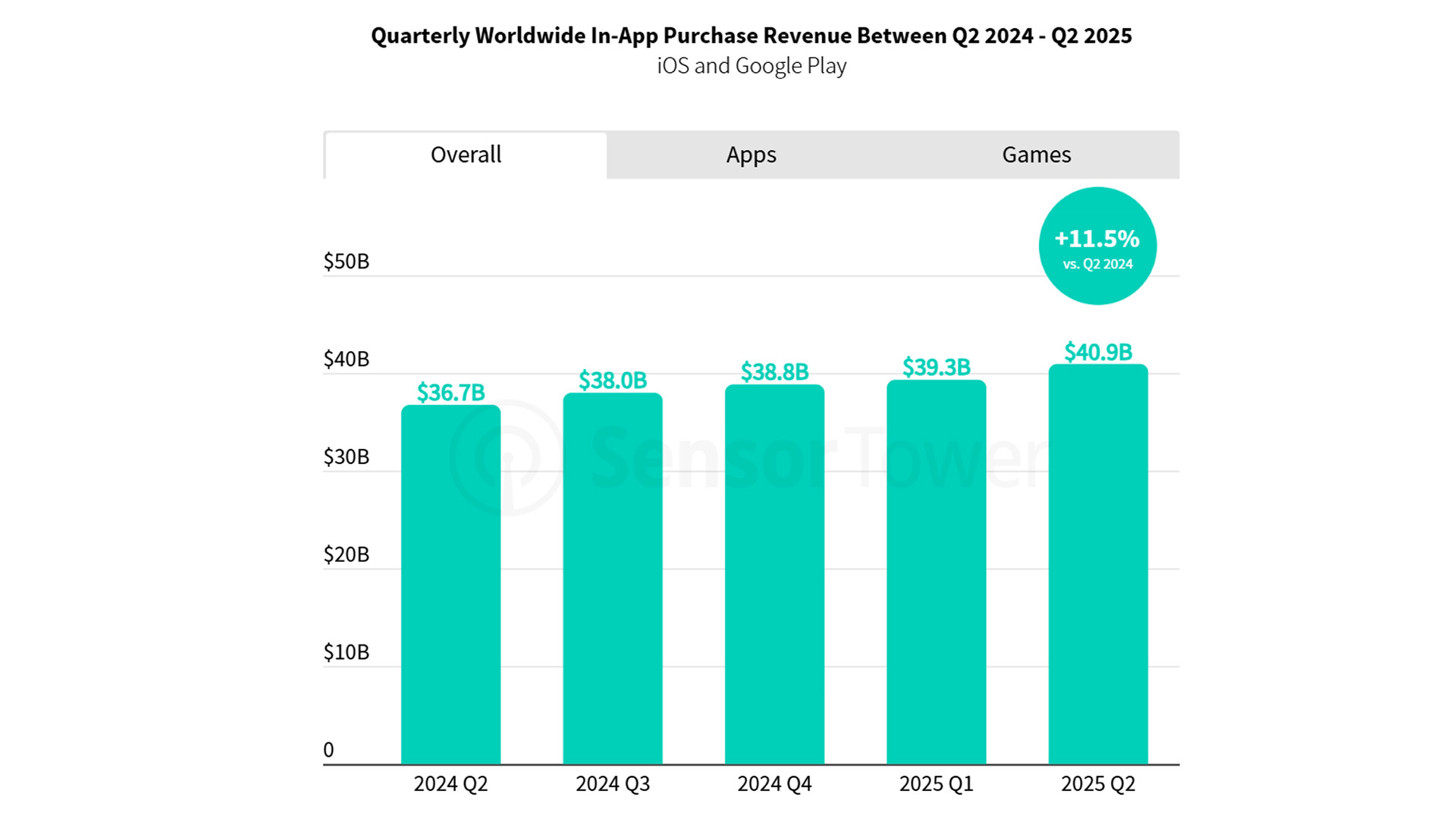Screen dimensions: 1456x819
Task: Click the 2024 Q4 revenue bar
Action: [774, 574]
